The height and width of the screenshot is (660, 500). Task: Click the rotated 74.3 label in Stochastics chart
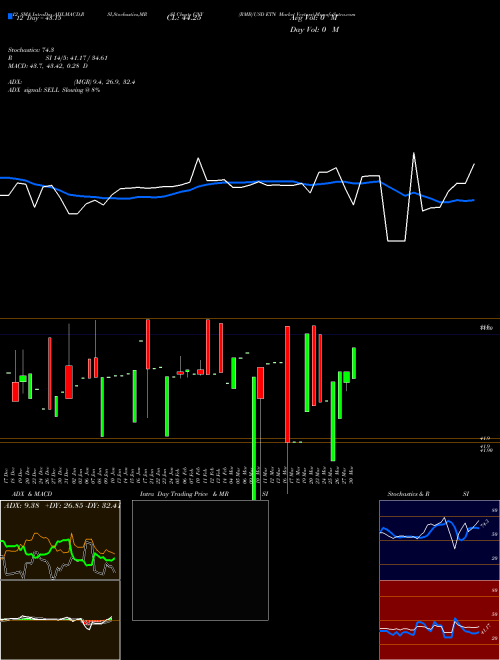(484, 523)
